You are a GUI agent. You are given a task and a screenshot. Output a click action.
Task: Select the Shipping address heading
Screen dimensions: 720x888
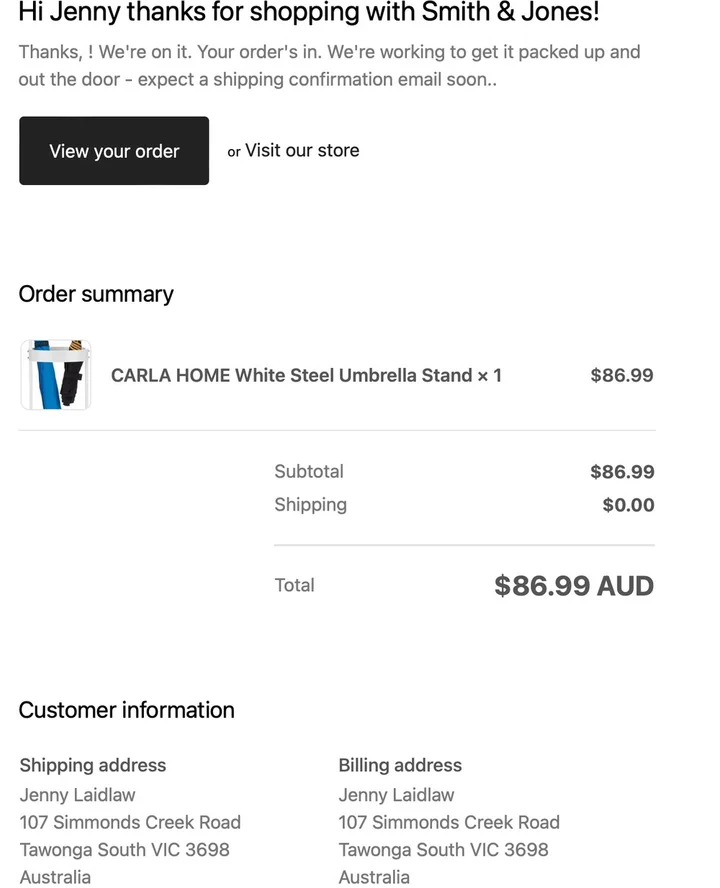tap(93, 765)
